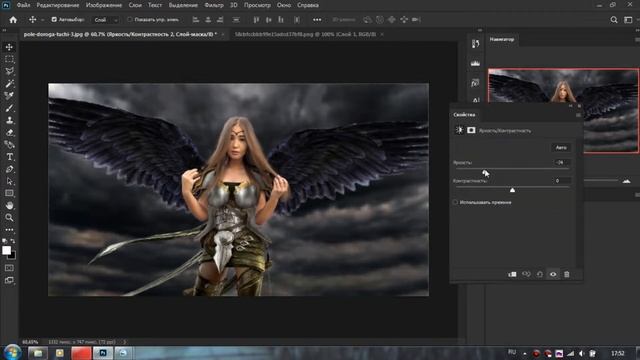Select the Magic Wand tool
The width and height of the screenshot is (640, 360).
[x=9, y=84]
